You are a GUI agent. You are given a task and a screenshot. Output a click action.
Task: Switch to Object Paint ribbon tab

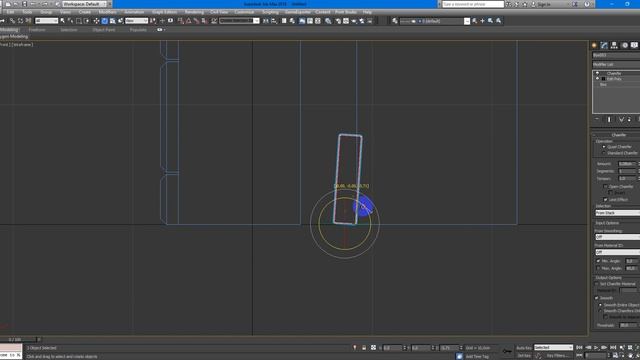(104, 30)
